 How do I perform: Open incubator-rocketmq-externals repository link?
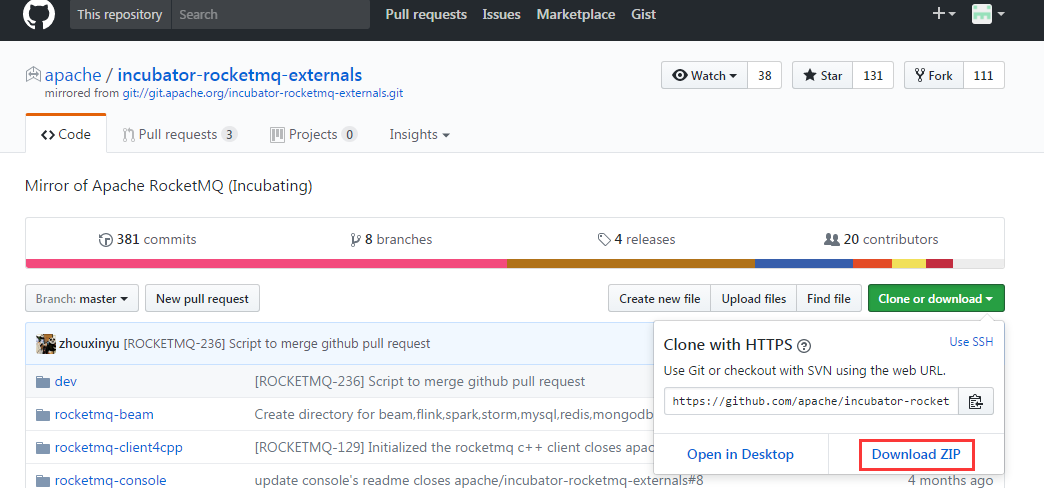[x=240, y=75]
